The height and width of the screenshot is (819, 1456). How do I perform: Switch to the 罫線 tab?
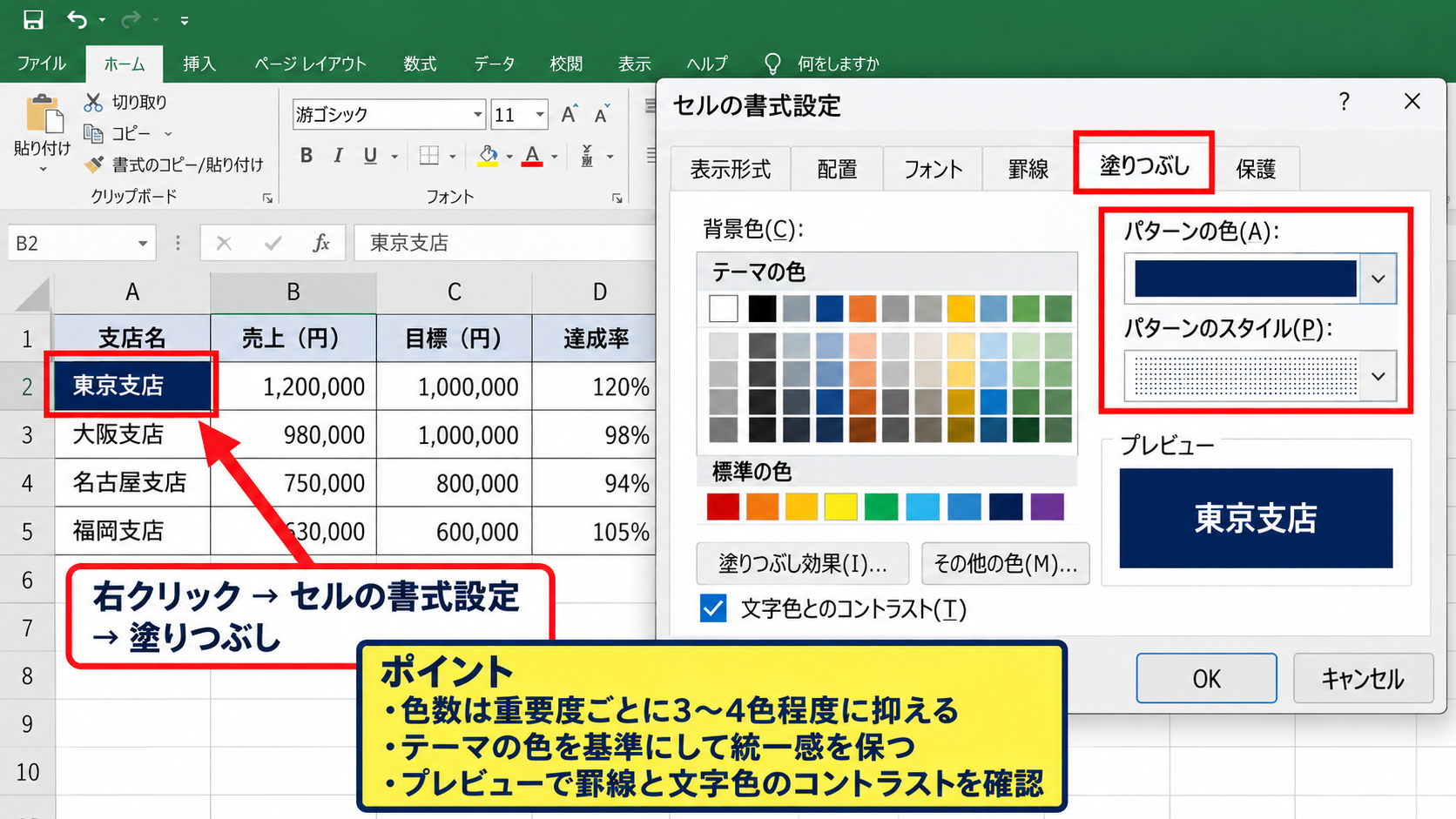(1028, 169)
